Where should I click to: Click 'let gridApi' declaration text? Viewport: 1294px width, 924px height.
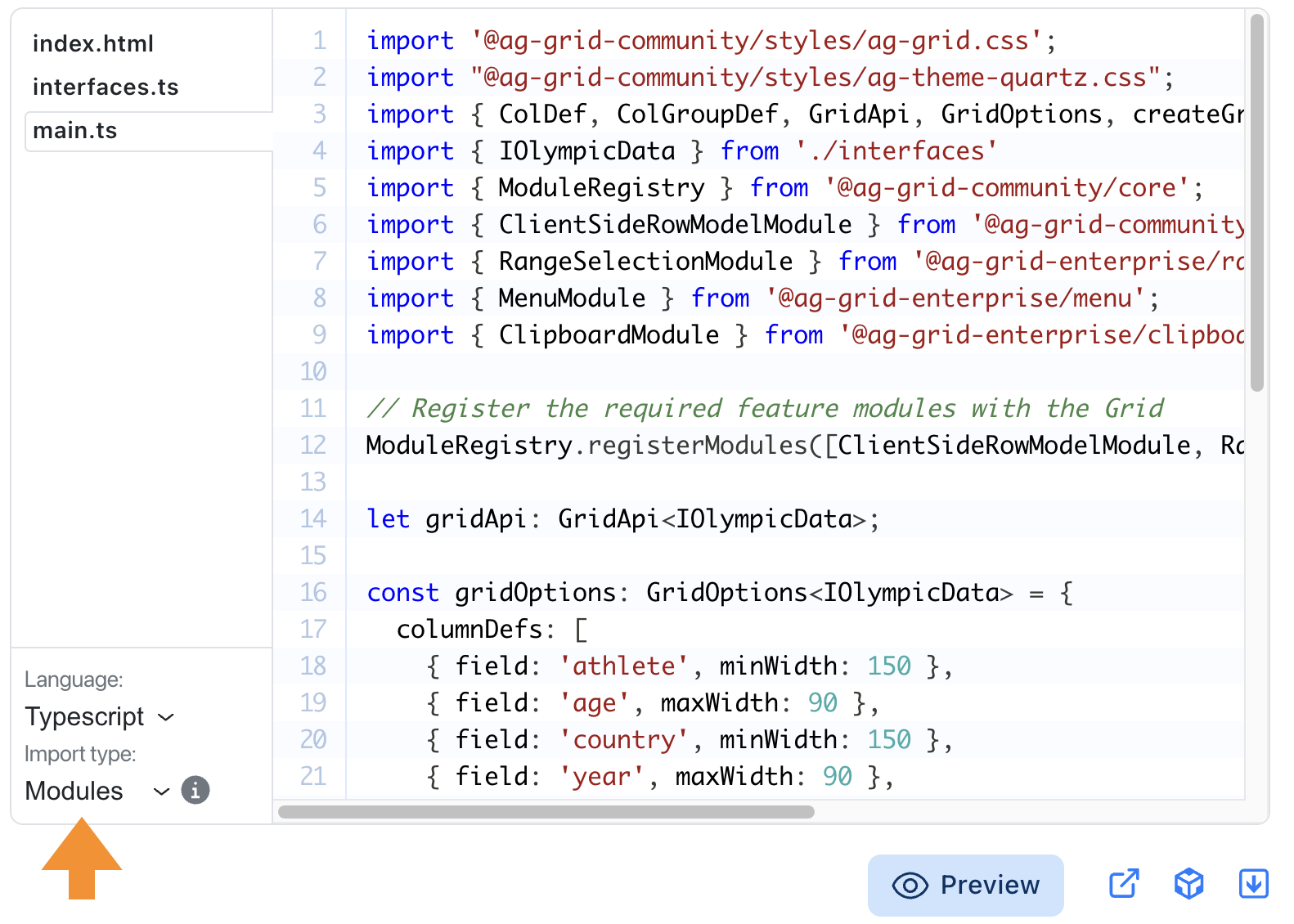coord(446,518)
